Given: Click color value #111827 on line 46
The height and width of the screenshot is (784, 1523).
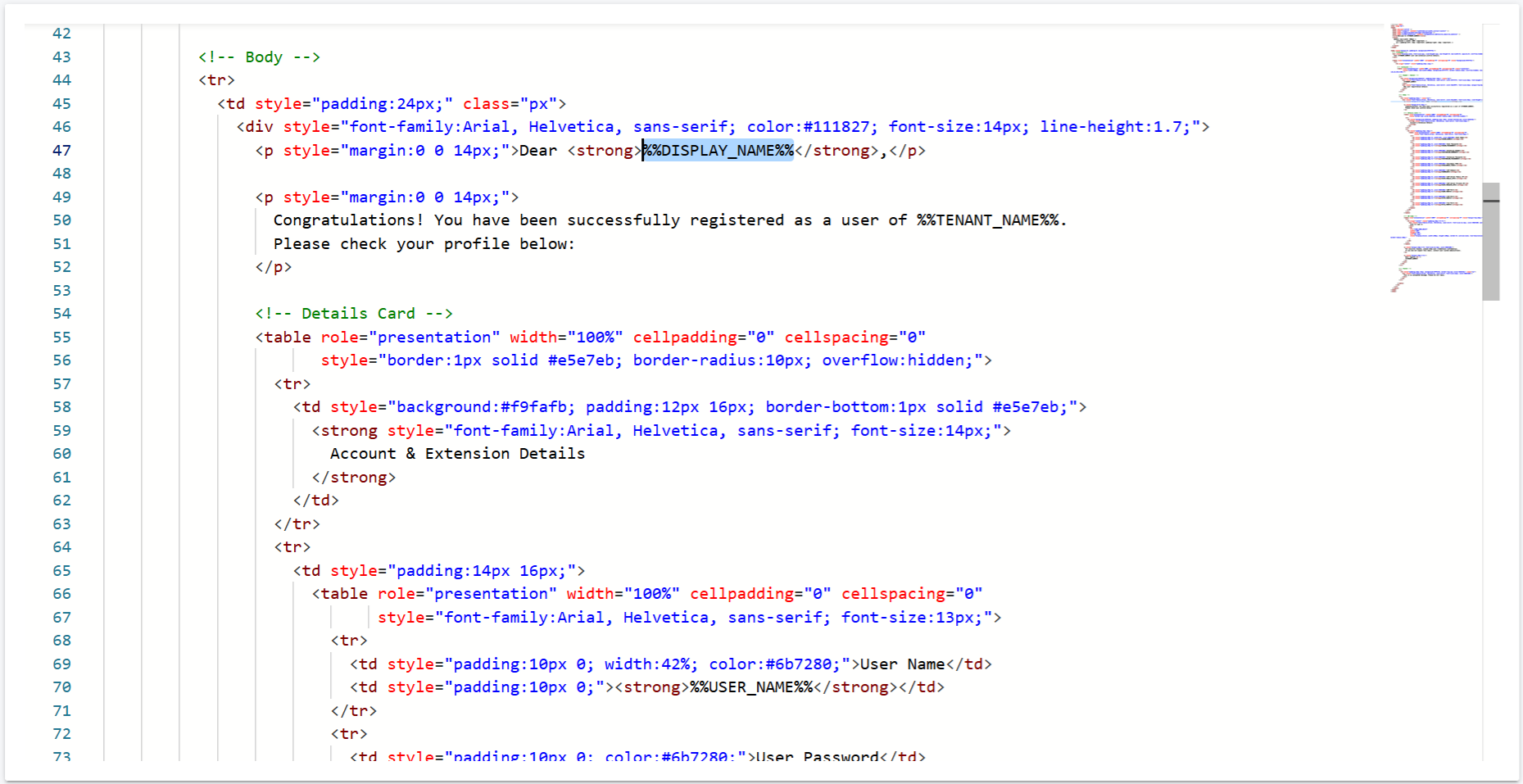Looking at the screenshot, I should tap(836, 127).
